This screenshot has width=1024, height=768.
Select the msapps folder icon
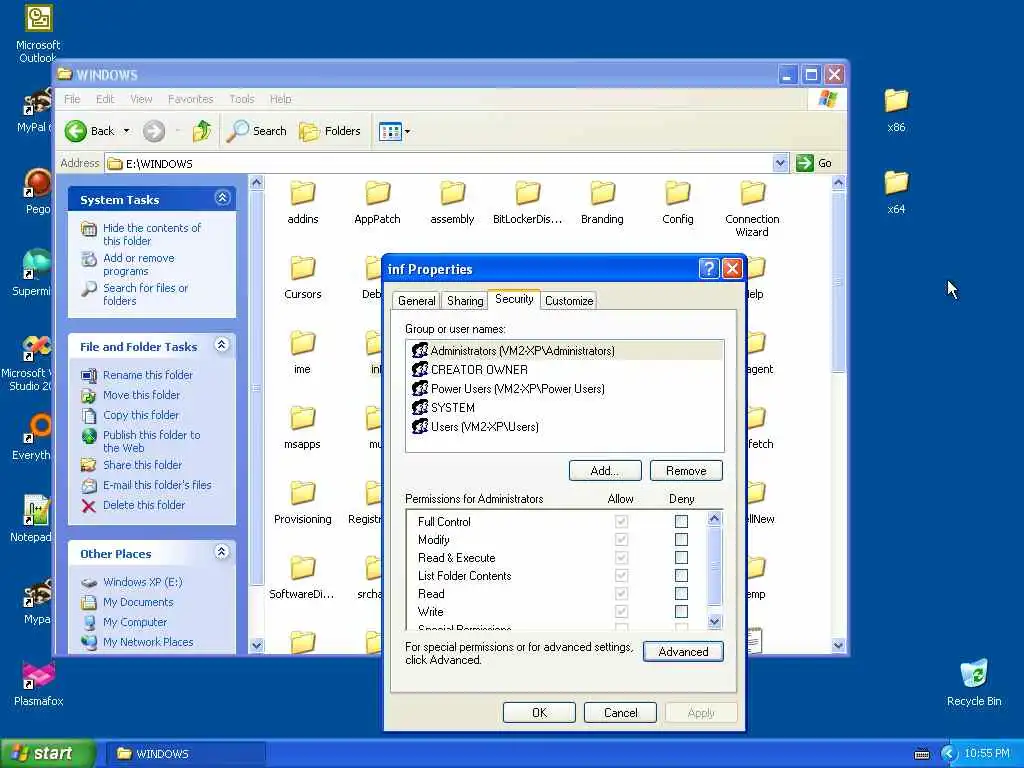pos(303,419)
